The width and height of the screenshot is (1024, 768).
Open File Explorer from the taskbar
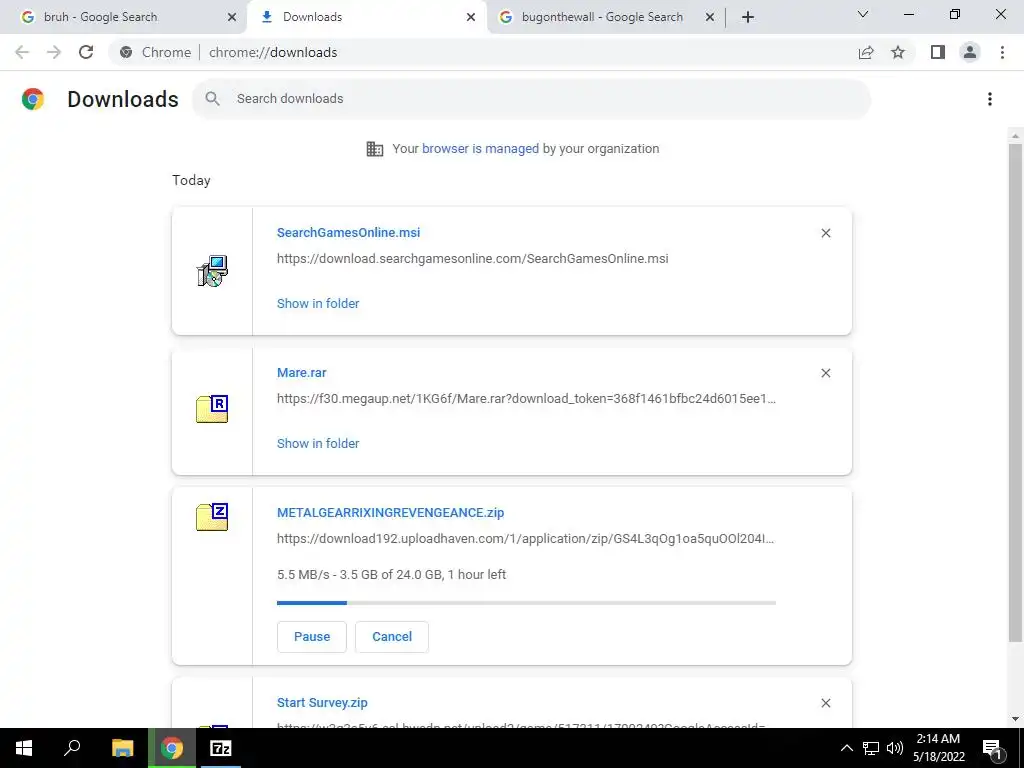pyautogui.click(x=122, y=748)
